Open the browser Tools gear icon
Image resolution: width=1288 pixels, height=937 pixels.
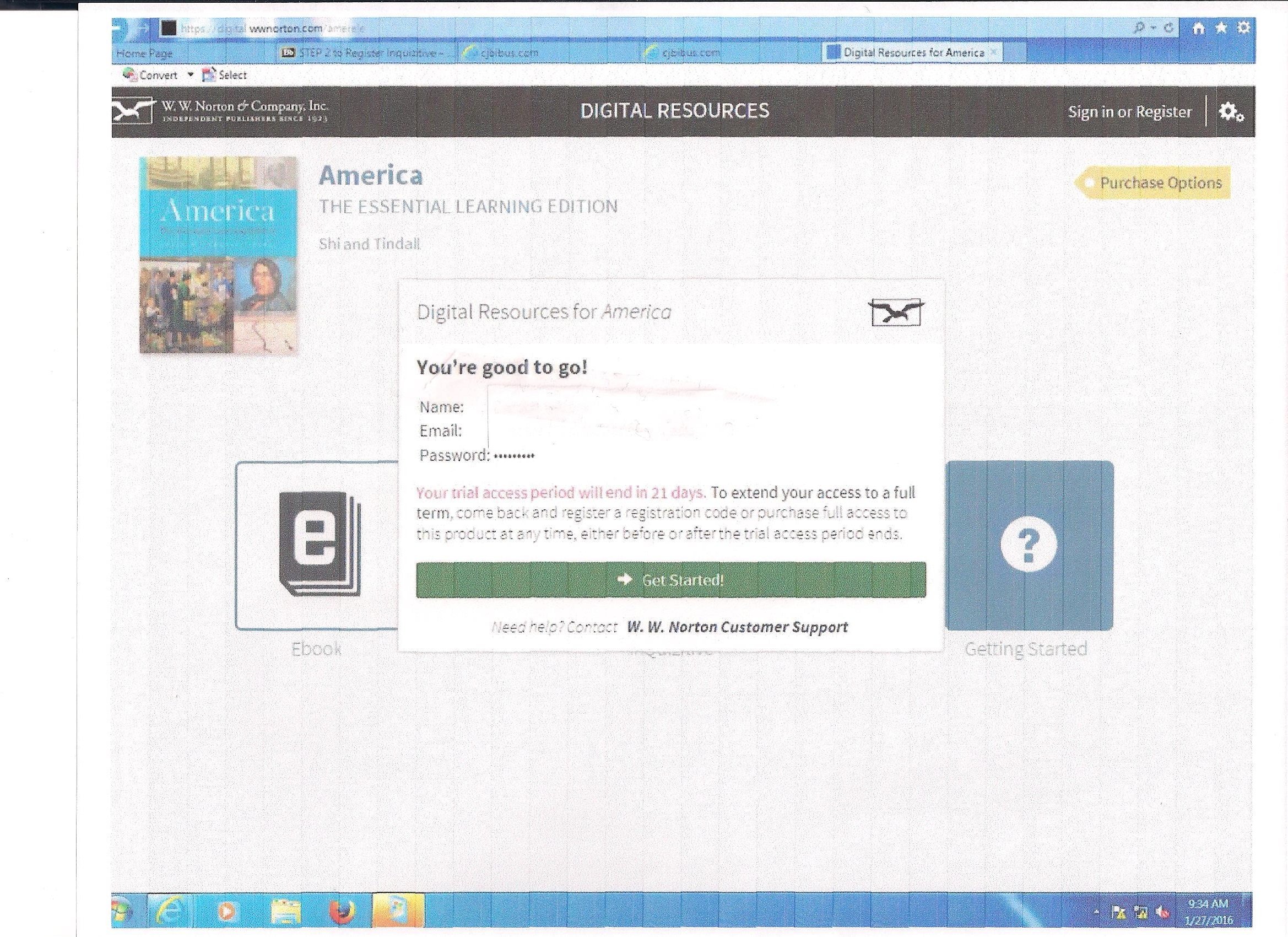coord(1244,28)
